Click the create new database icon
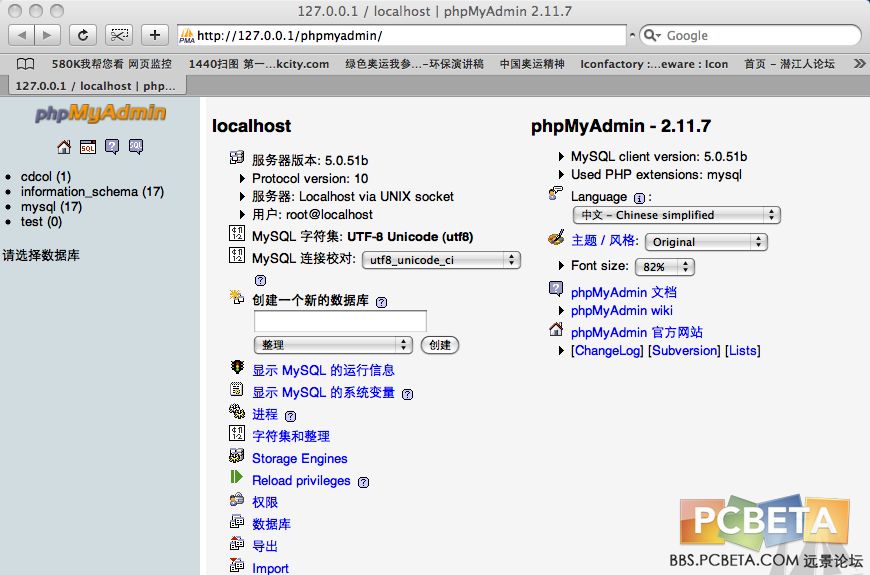 click(x=237, y=297)
